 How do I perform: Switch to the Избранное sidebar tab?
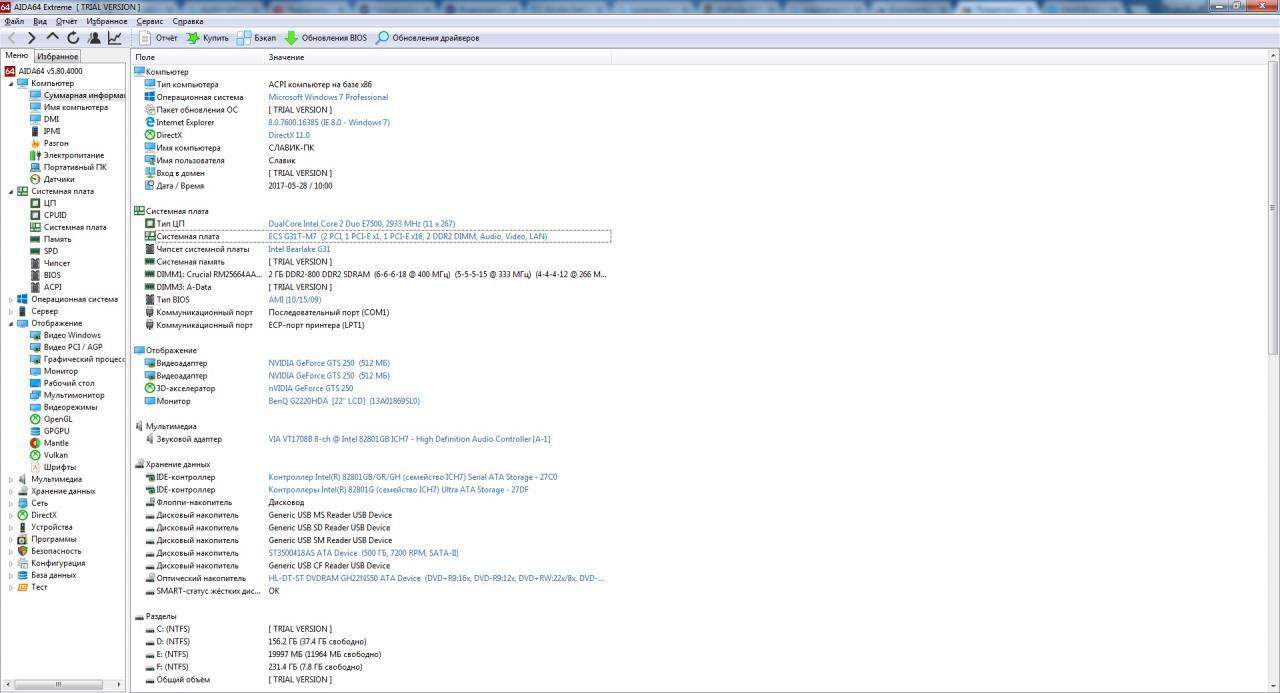[58, 56]
